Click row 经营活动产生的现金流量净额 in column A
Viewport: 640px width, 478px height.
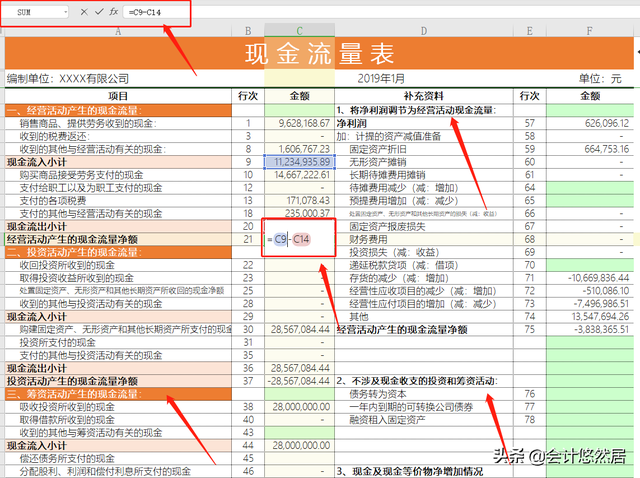pos(118,239)
